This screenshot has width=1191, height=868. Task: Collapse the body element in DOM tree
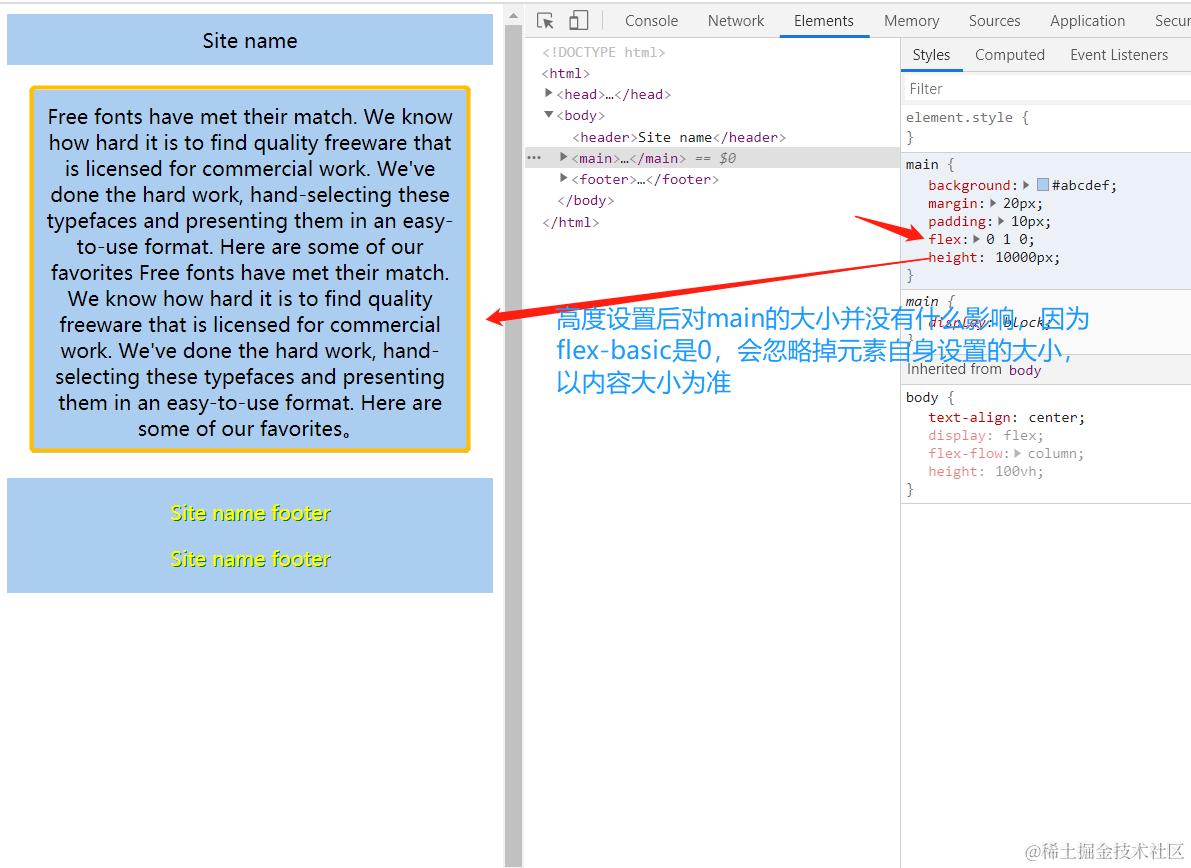click(x=548, y=115)
